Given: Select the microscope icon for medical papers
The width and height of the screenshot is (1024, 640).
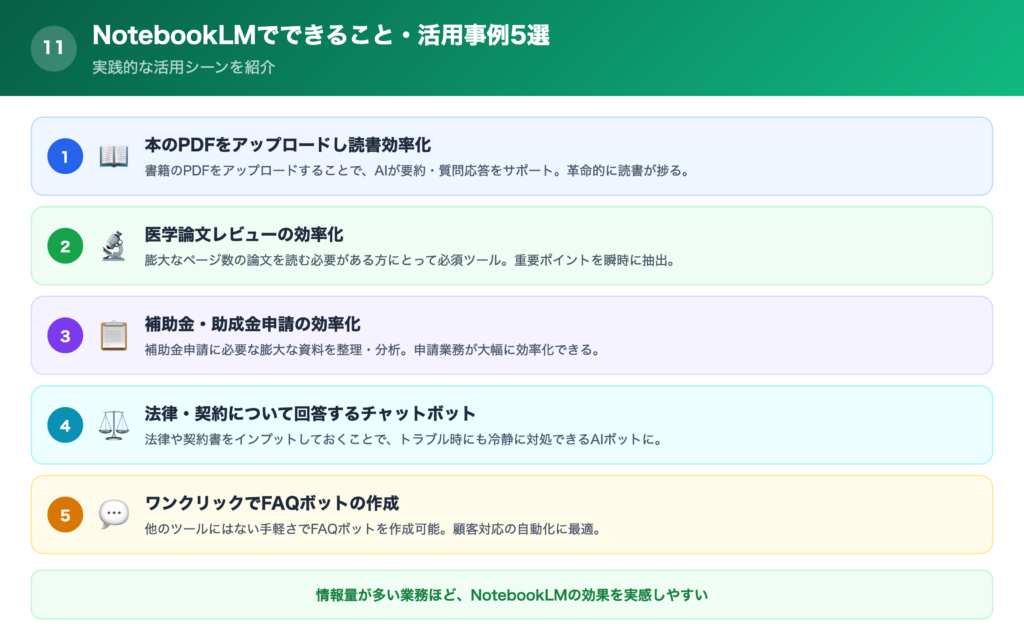Looking at the screenshot, I should tap(113, 245).
